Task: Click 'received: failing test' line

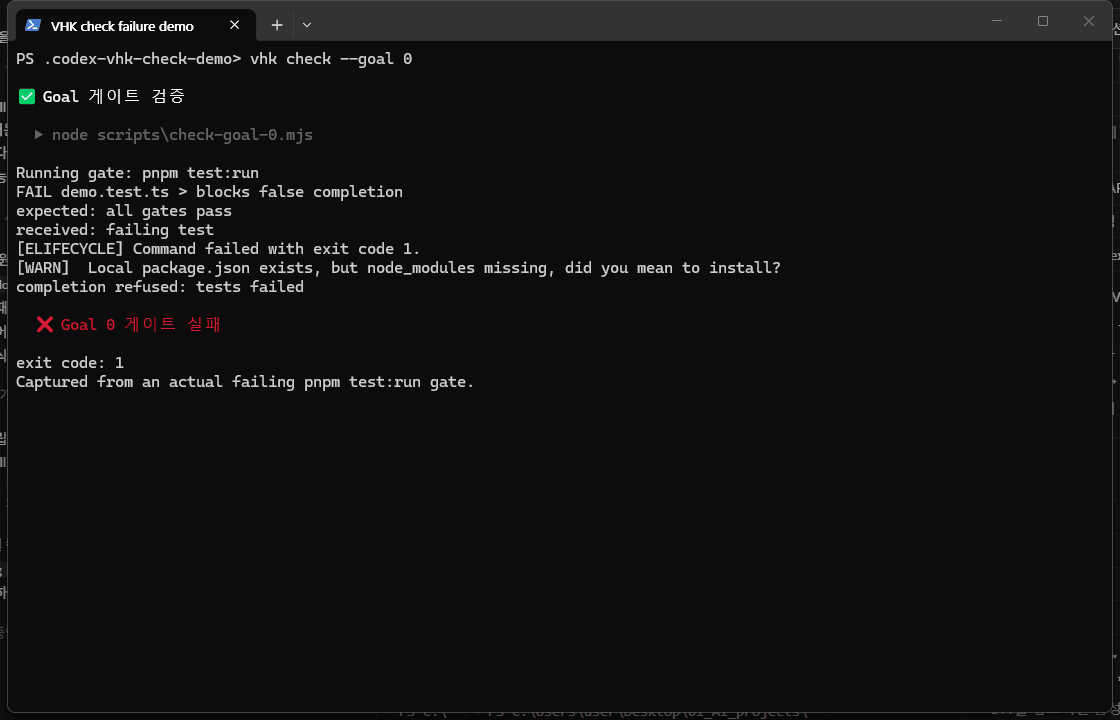Action: [115, 230]
